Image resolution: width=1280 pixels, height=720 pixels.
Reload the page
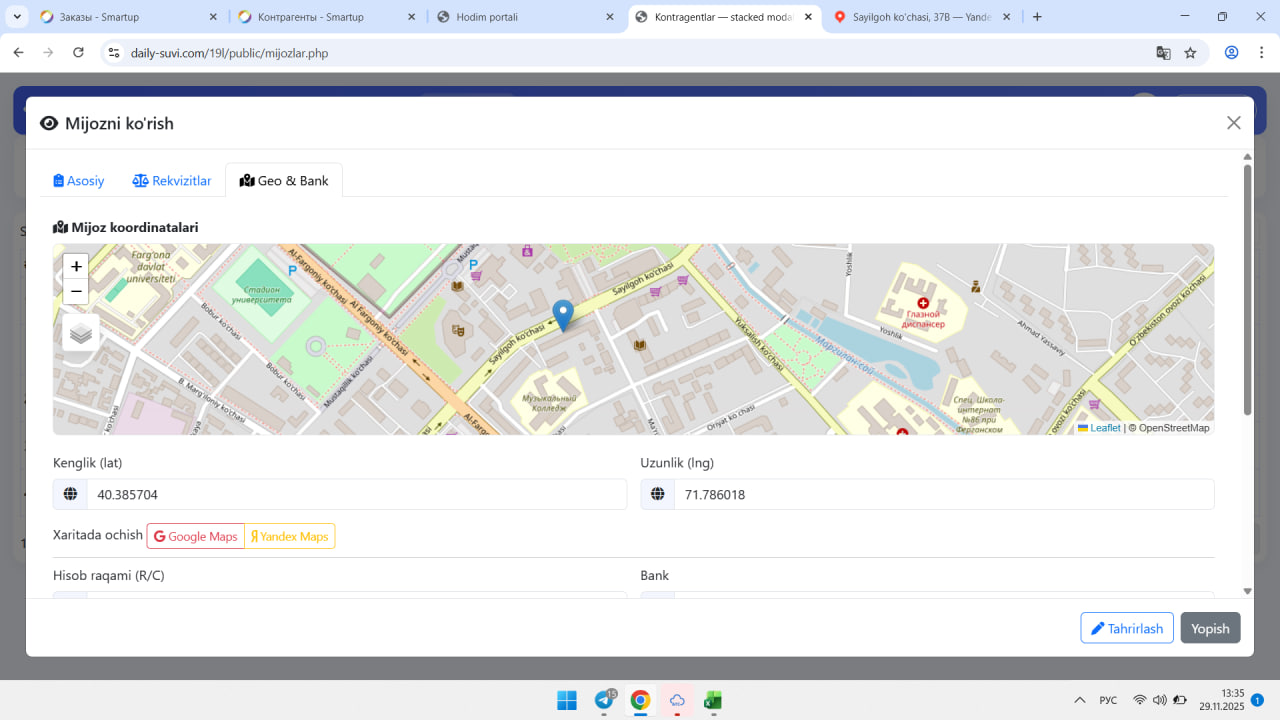[x=78, y=53]
